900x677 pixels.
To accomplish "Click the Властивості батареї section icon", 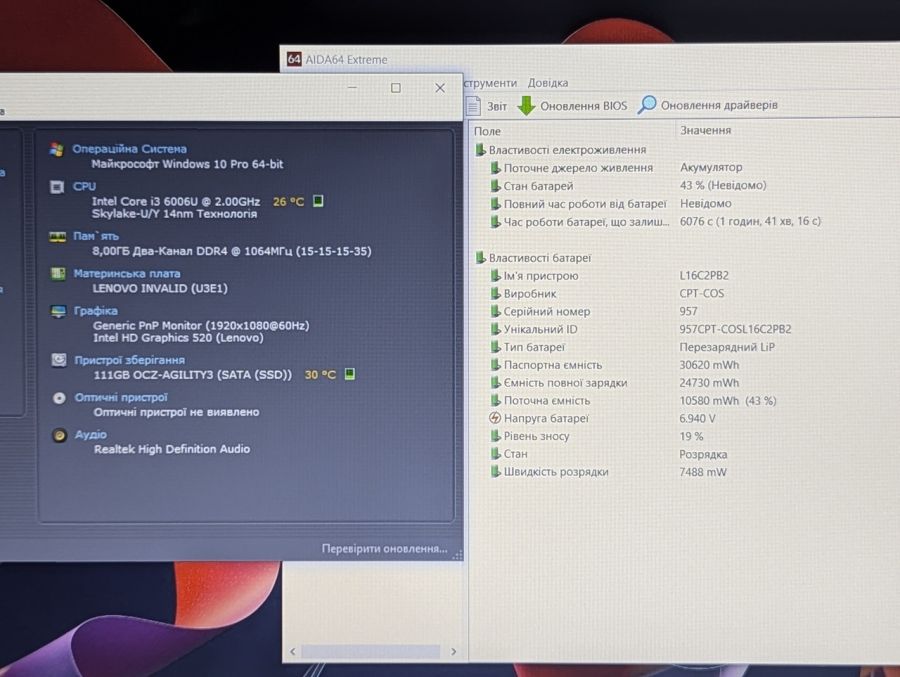I will coord(480,258).
